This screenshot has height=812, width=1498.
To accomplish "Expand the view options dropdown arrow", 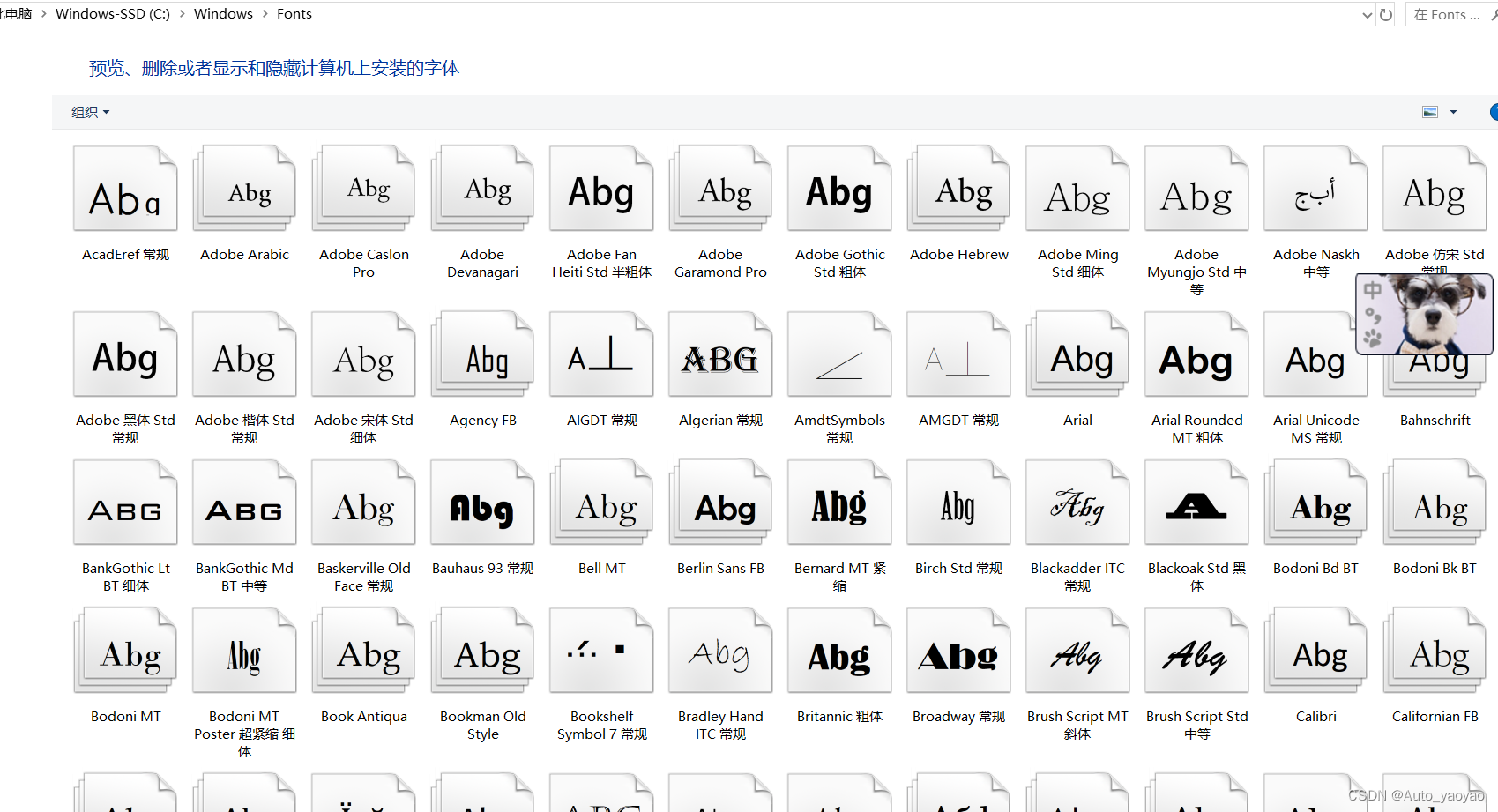I will tap(1453, 112).
